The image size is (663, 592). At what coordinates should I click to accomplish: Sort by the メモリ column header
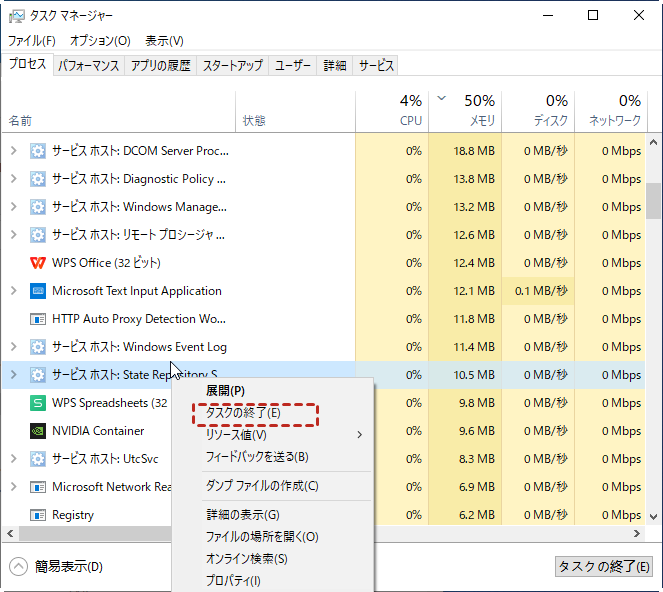tap(465, 112)
